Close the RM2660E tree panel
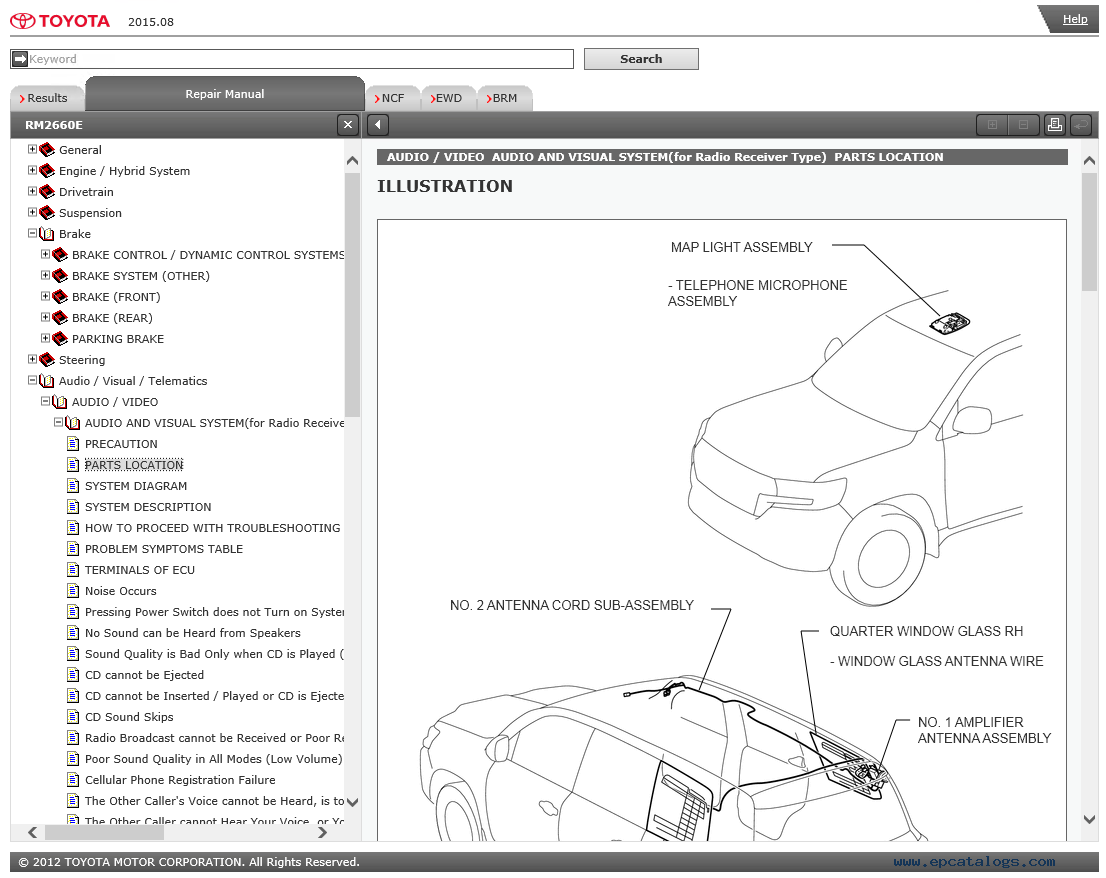The image size is (1106, 878). (x=348, y=125)
